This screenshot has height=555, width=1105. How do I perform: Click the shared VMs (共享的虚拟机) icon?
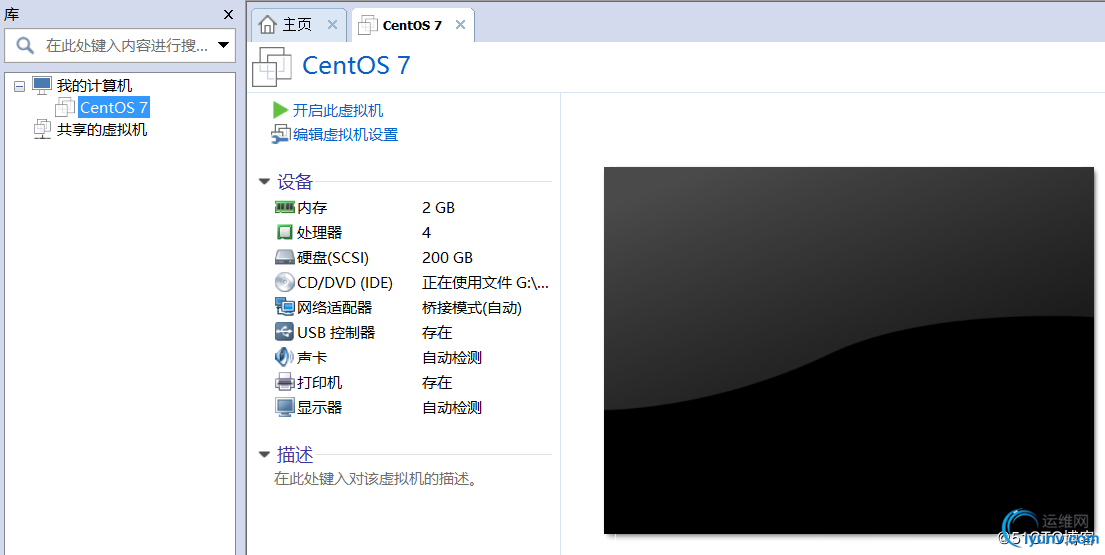click(42, 129)
